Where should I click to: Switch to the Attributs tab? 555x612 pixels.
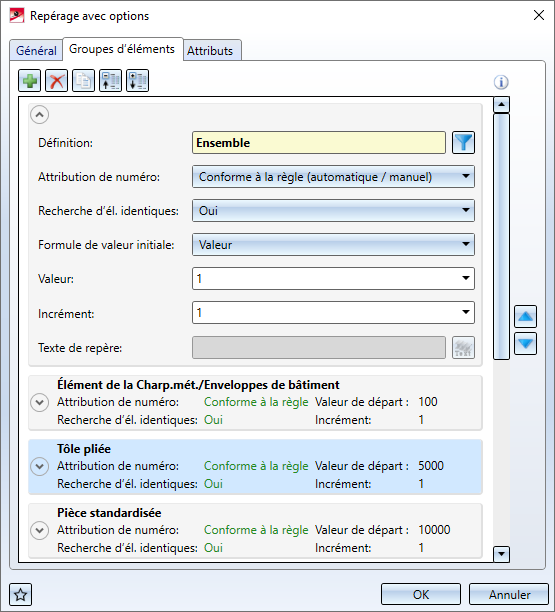[x=210, y=51]
